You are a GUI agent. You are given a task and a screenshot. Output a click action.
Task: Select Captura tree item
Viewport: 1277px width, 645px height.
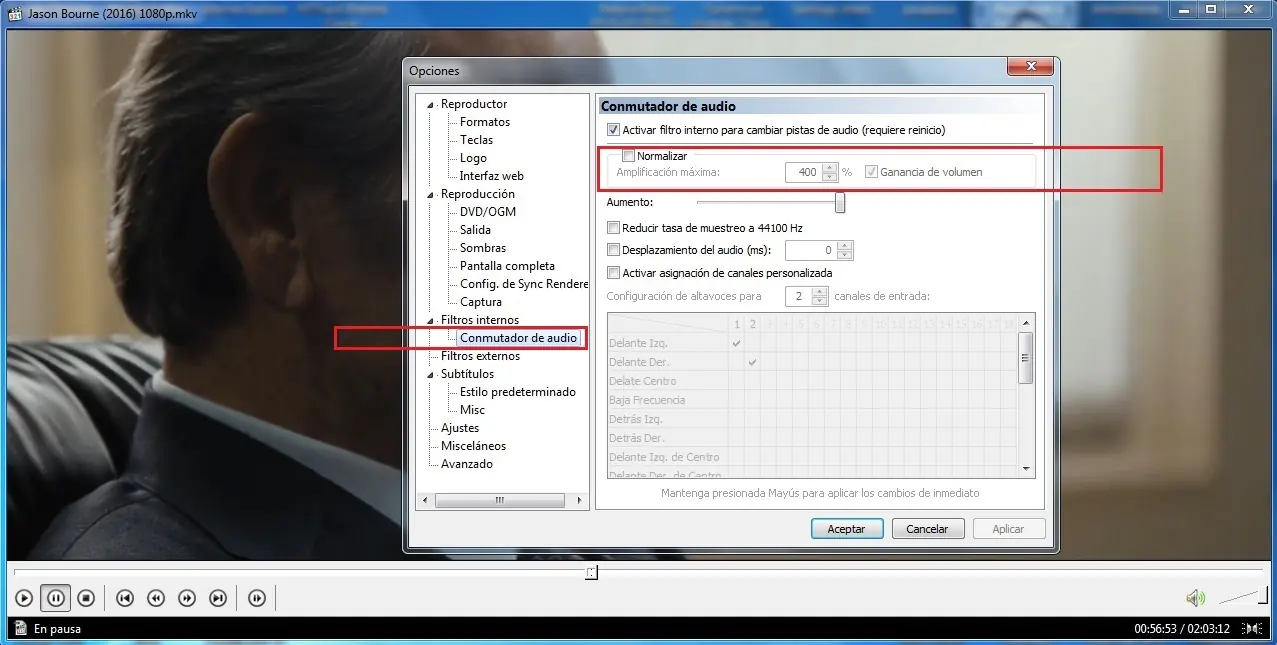[x=481, y=302]
